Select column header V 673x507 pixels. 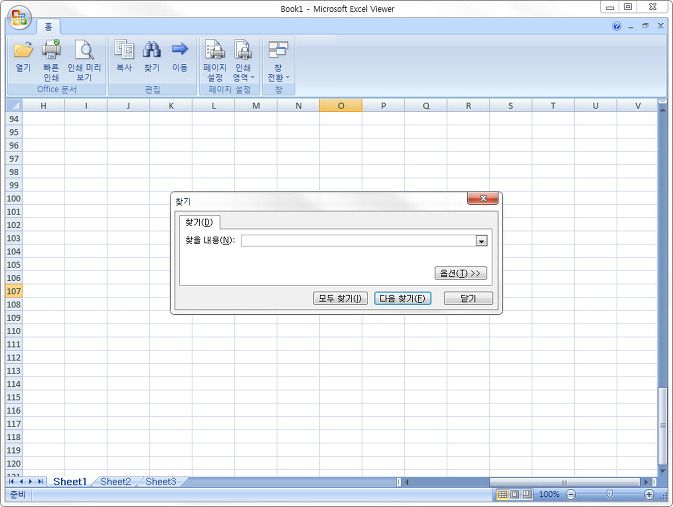[638, 106]
